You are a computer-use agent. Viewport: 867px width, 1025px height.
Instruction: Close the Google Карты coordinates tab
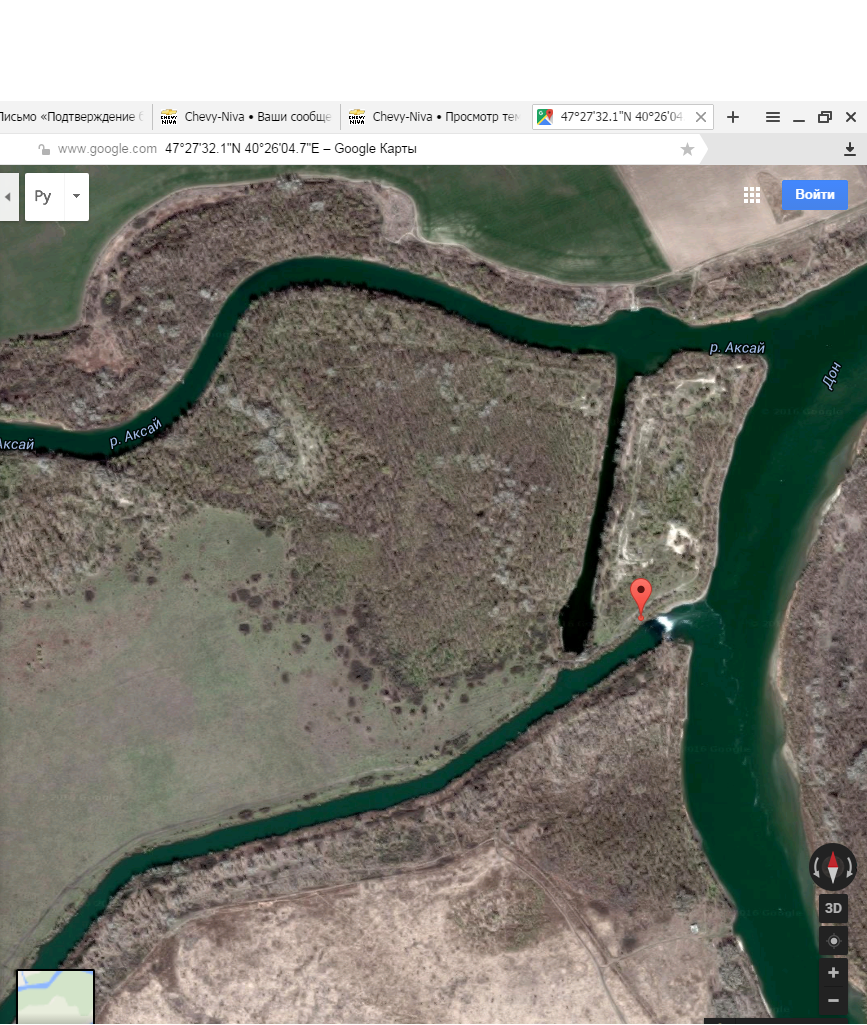tap(700, 117)
